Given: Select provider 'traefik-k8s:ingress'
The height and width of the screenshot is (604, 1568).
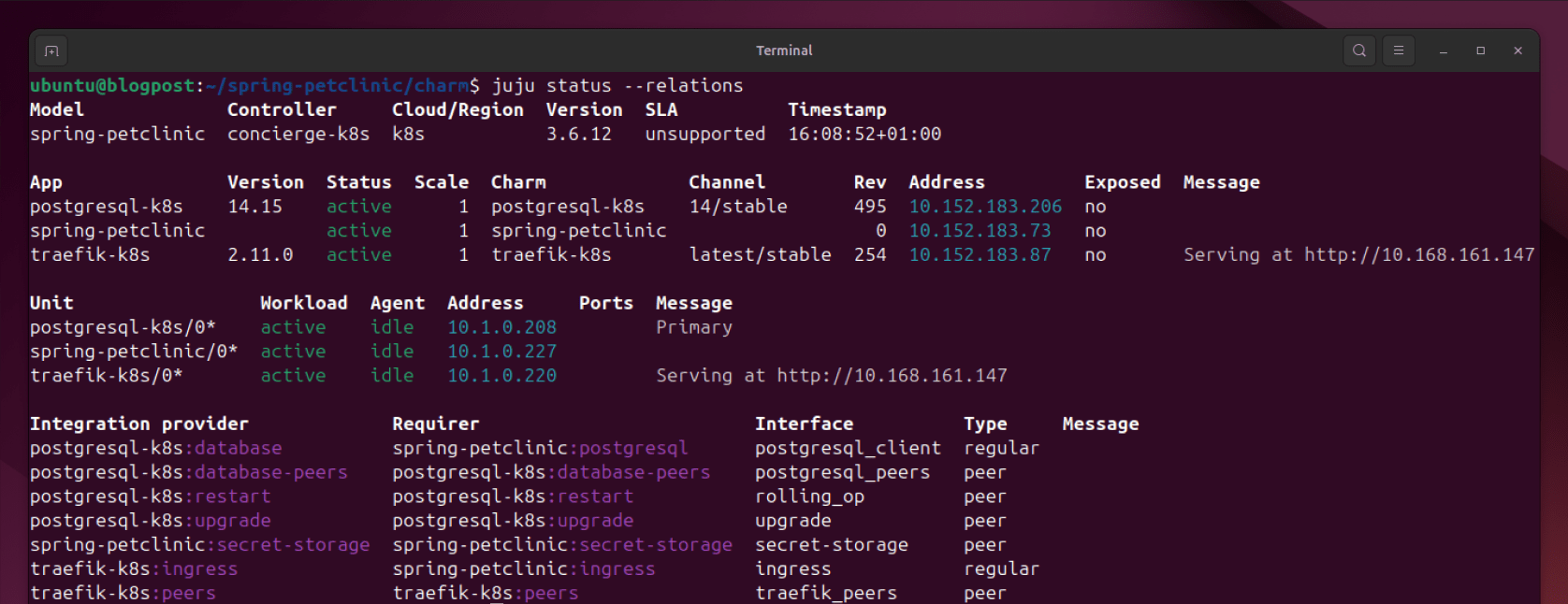Looking at the screenshot, I should tap(134, 569).
